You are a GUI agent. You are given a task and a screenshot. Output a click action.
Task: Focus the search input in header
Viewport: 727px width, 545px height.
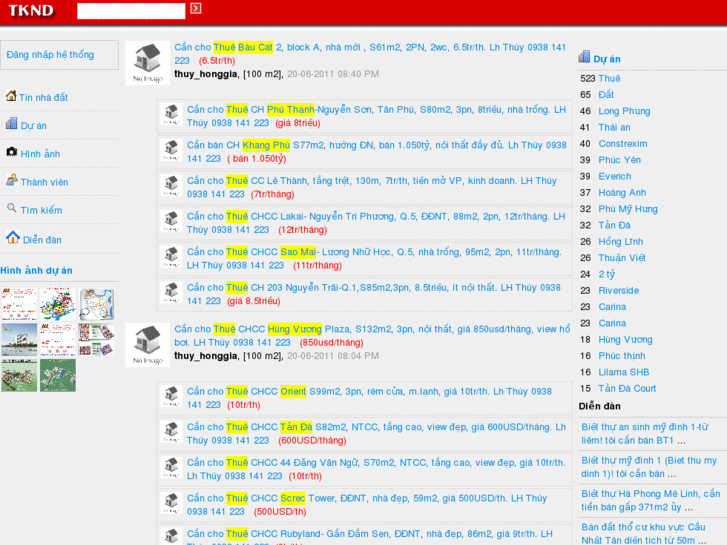point(131,11)
